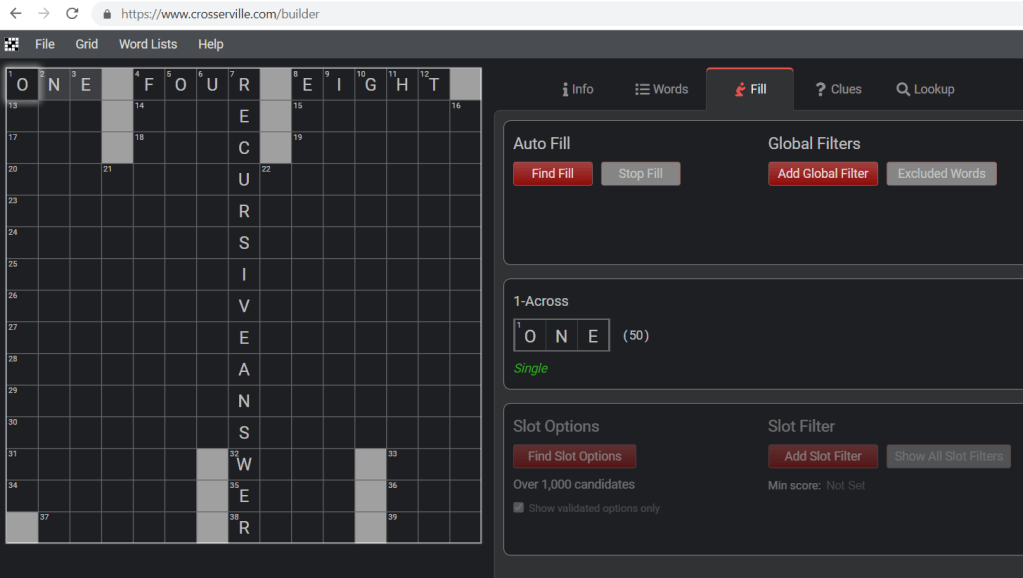The height and width of the screenshot is (578, 1023).
Task: Switch to the Words tab
Action: pos(661,89)
